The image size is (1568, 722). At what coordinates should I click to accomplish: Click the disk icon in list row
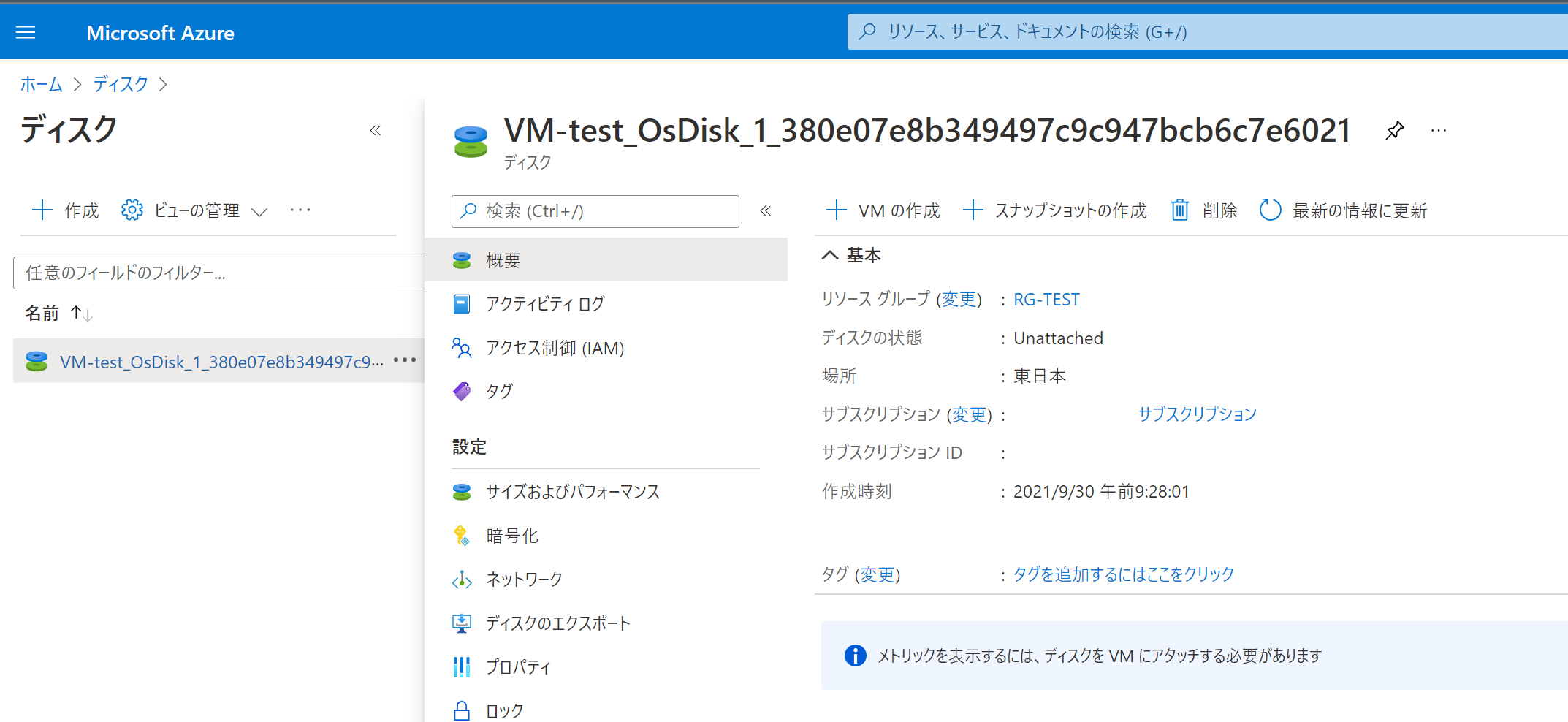pos(37,361)
